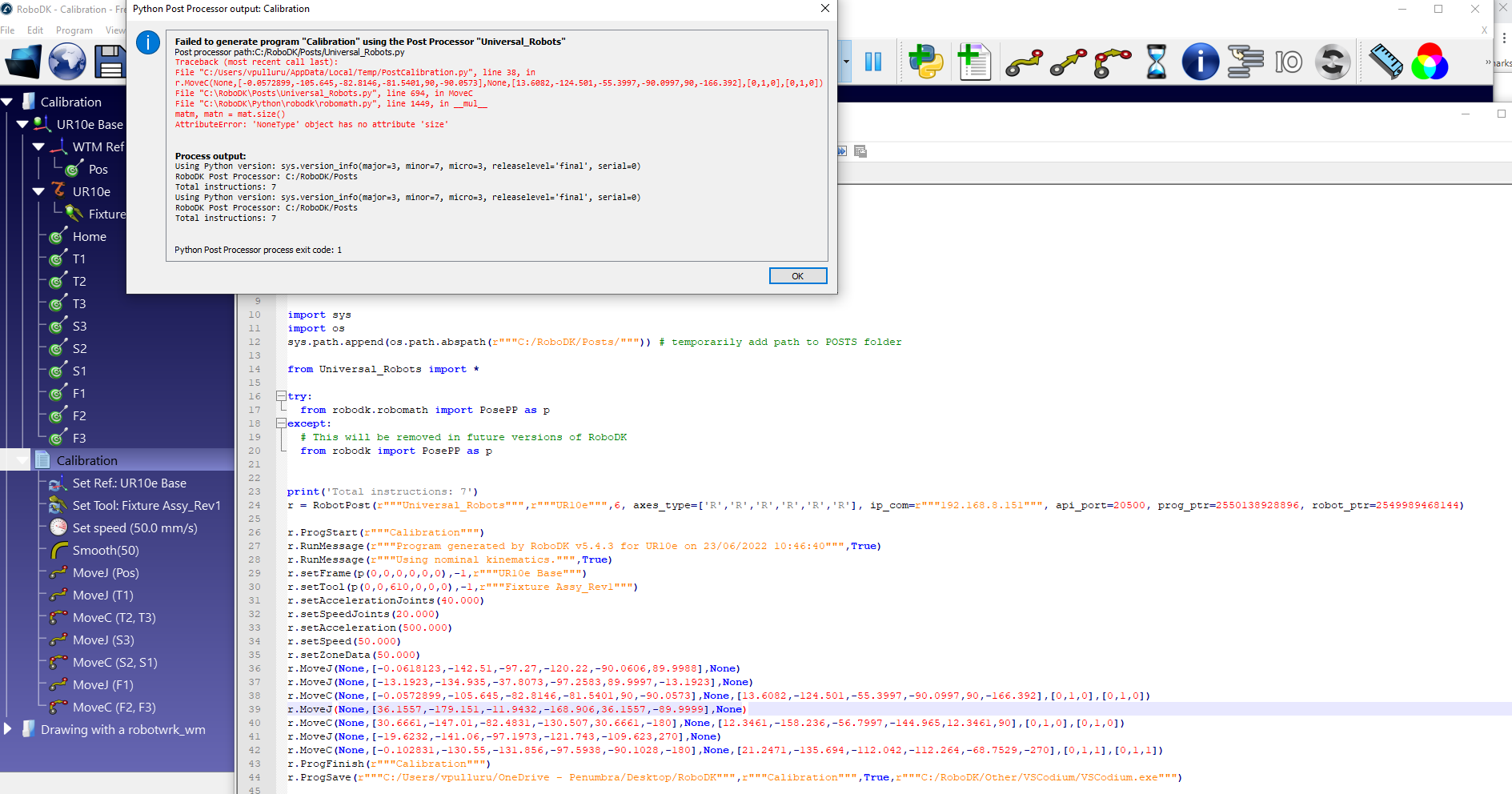Open the Edit menu
The image size is (1512, 794).
[x=35, y=30]
